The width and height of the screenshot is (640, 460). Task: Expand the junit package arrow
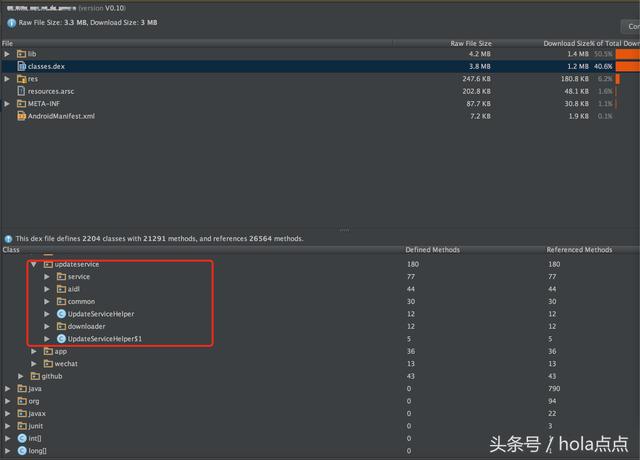[7, 426]
